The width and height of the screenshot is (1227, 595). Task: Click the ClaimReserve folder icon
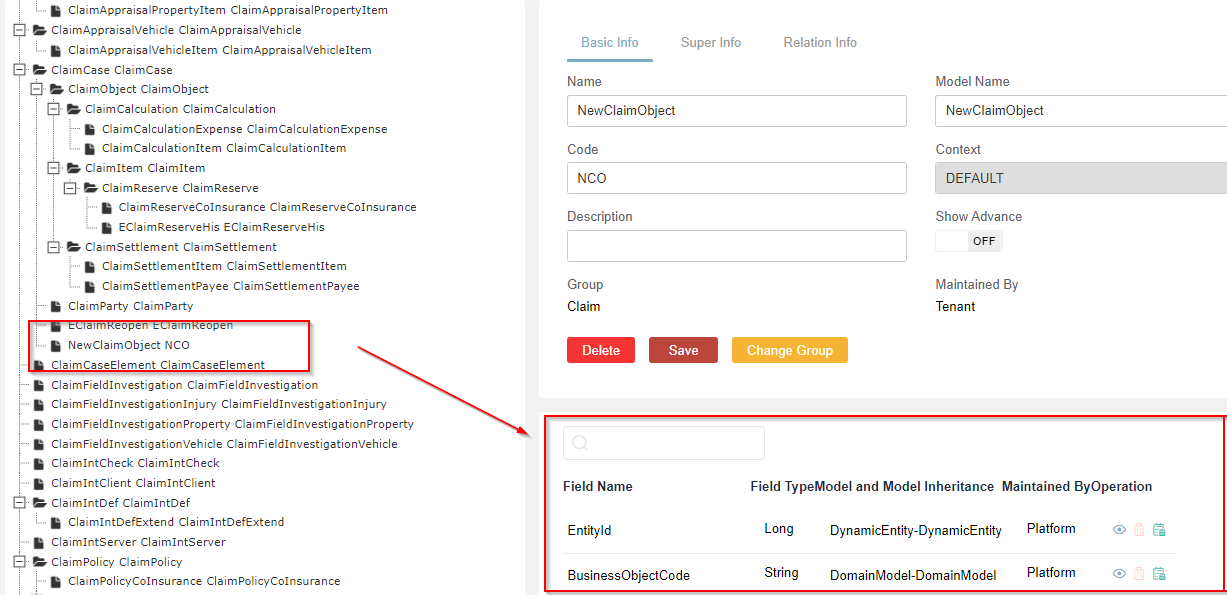[91, 188]
